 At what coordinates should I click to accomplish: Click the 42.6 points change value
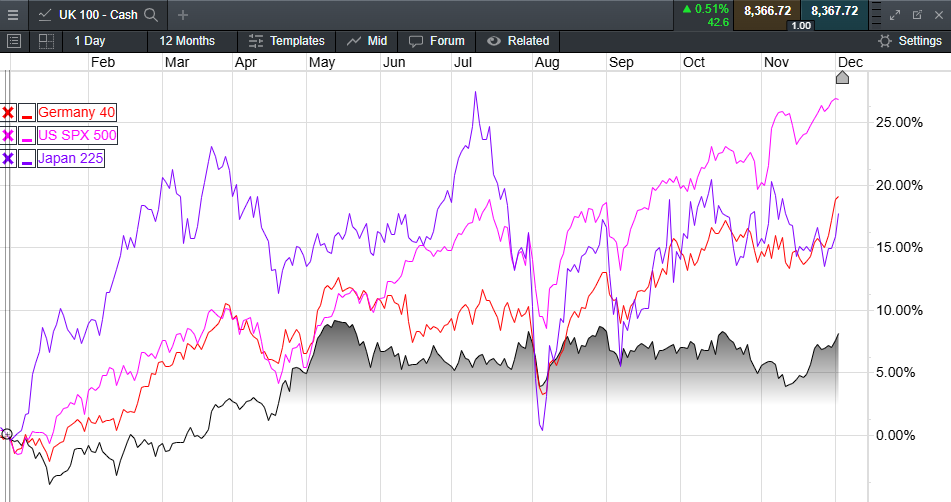(x=718, y=22)
